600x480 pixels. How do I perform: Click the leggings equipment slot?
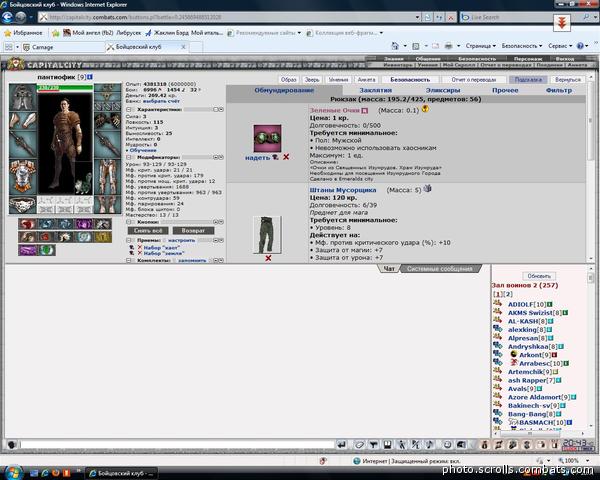coord(107,176)
